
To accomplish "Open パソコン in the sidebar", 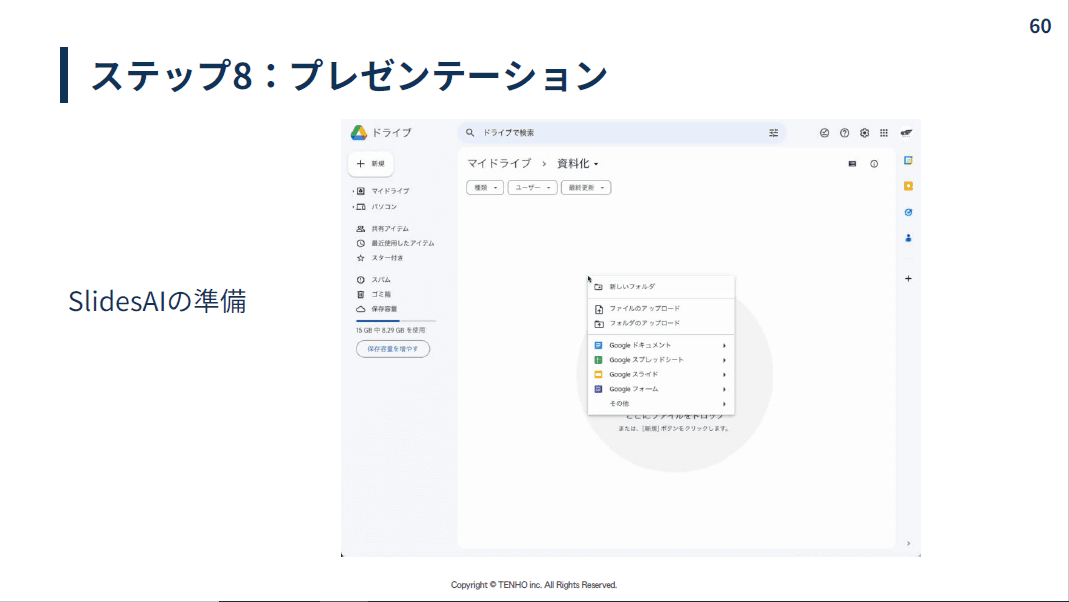I will tap(384, 207).
